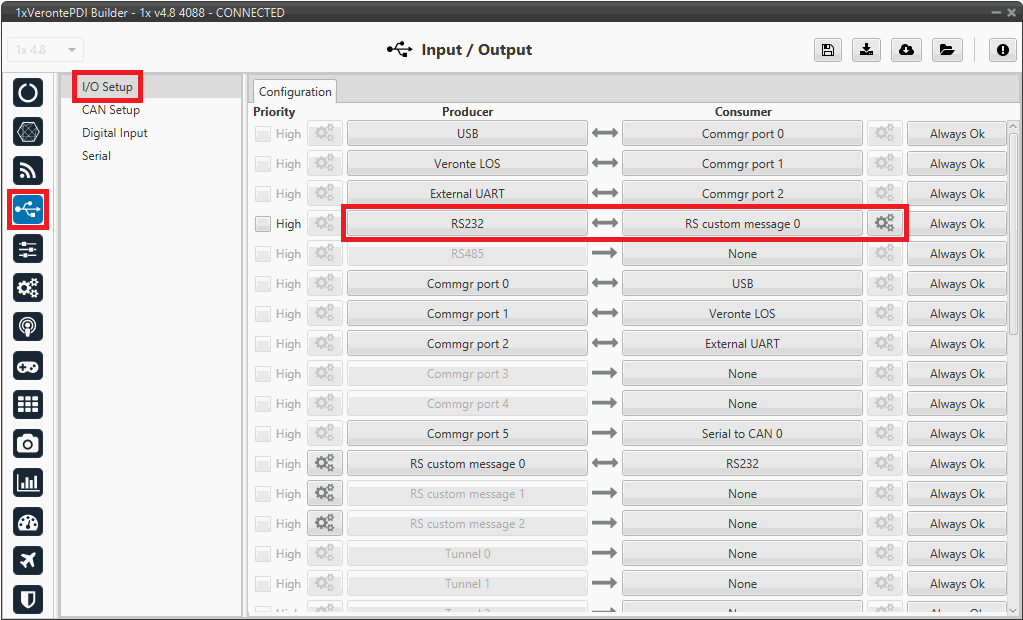
Task: Click the open folder toolbar icon
Action: (x=945, y=50)
